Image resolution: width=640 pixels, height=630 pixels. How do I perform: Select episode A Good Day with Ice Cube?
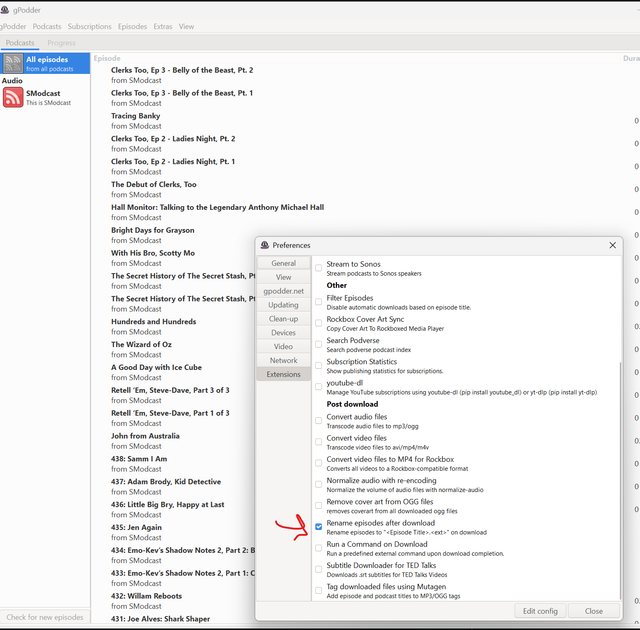pos(156,367)
